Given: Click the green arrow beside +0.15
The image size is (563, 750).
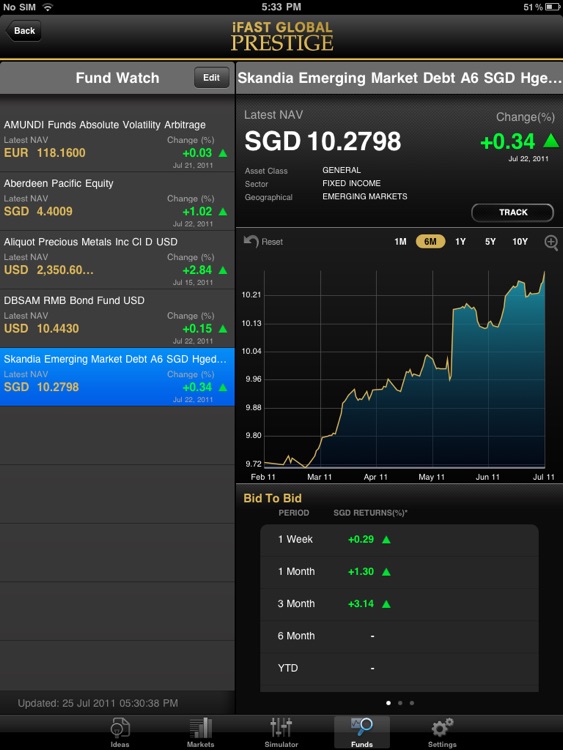Looking at the screenshot, I should pos(223,329).
